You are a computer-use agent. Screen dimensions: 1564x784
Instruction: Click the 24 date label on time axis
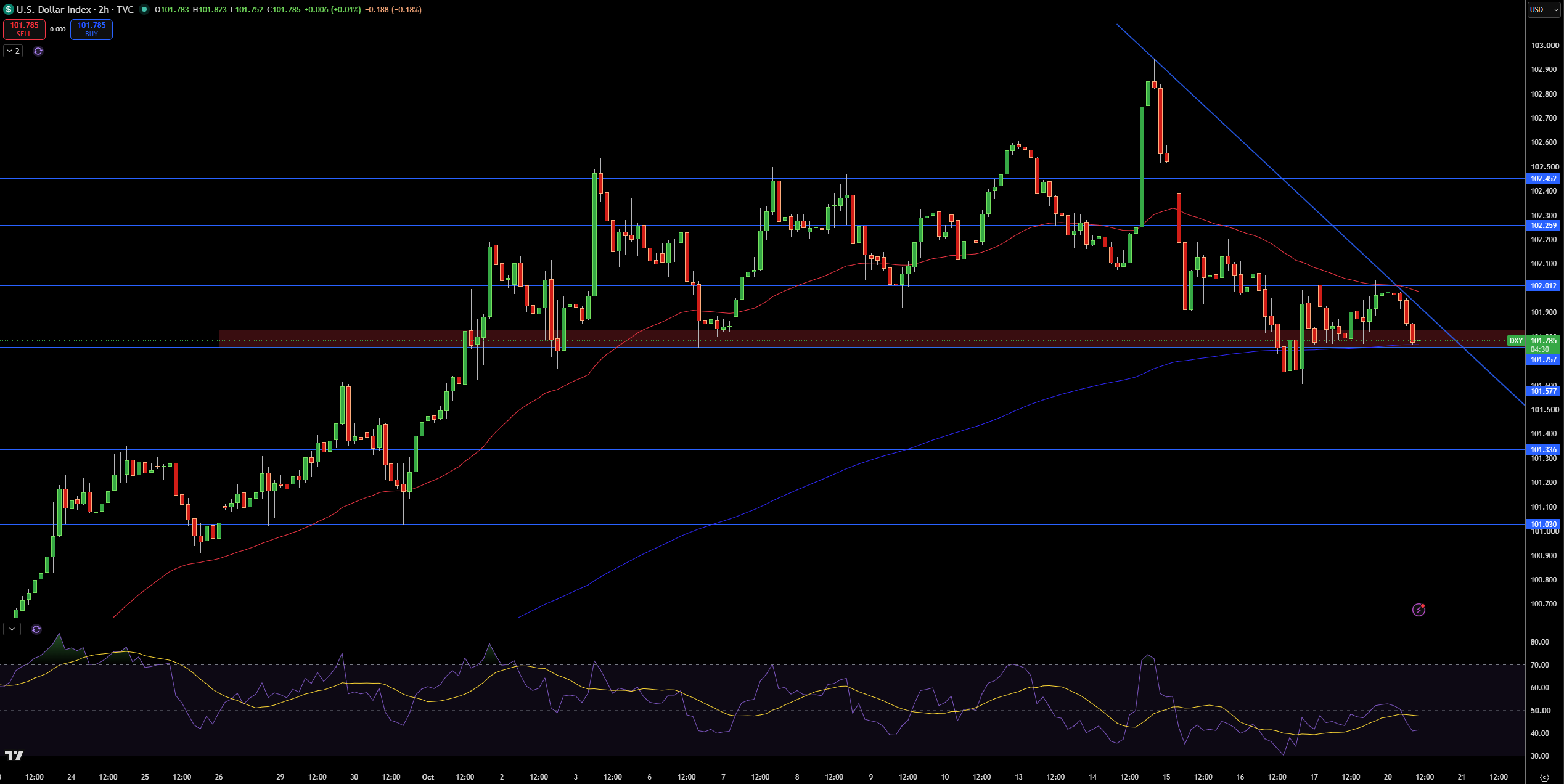pyautogui.click(x=71, y=777)
